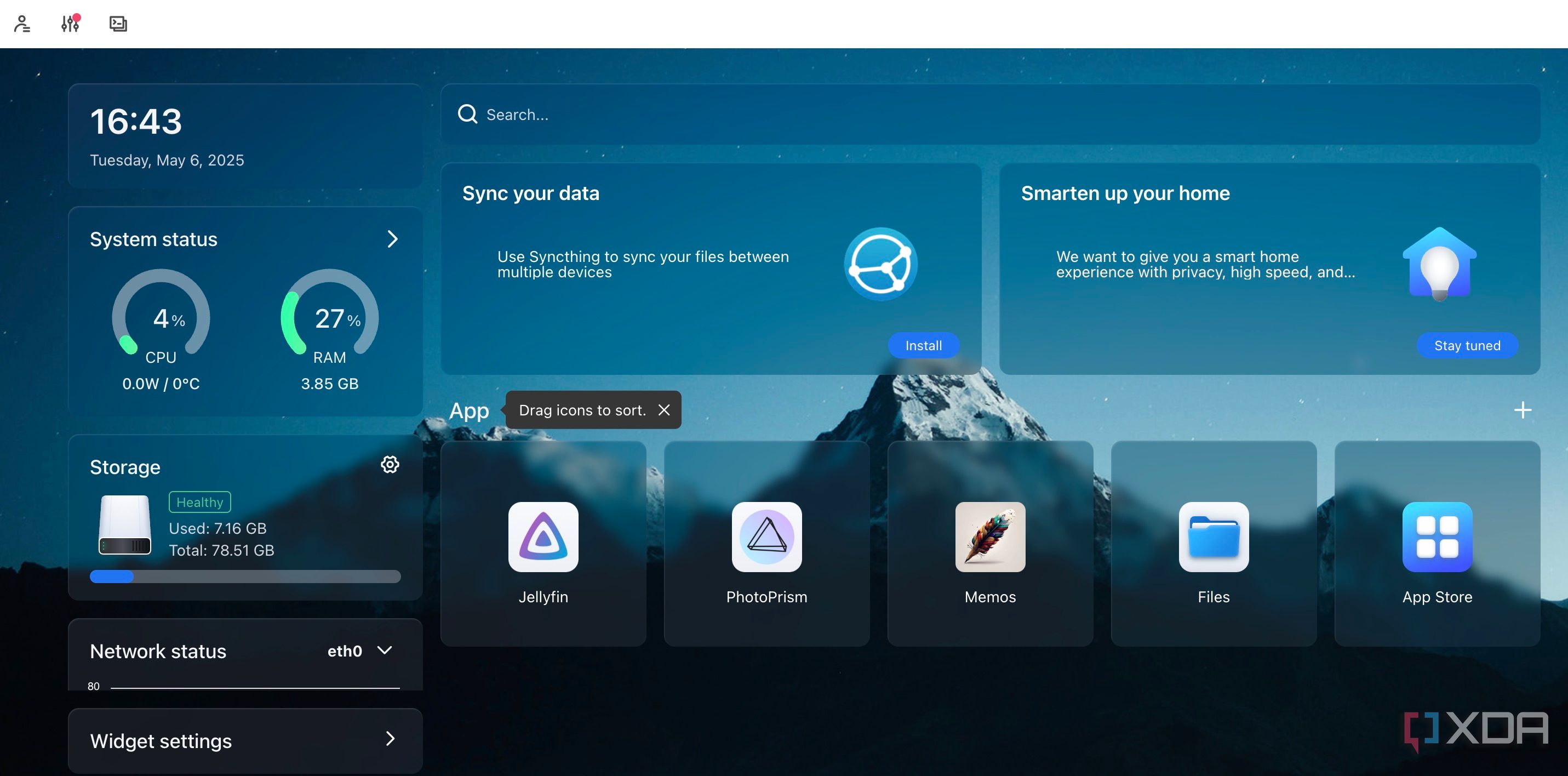The height and width of the screenshot is (776, 1568).
Task: Open the terminal icon in top bar
Action: pos(118,24)
